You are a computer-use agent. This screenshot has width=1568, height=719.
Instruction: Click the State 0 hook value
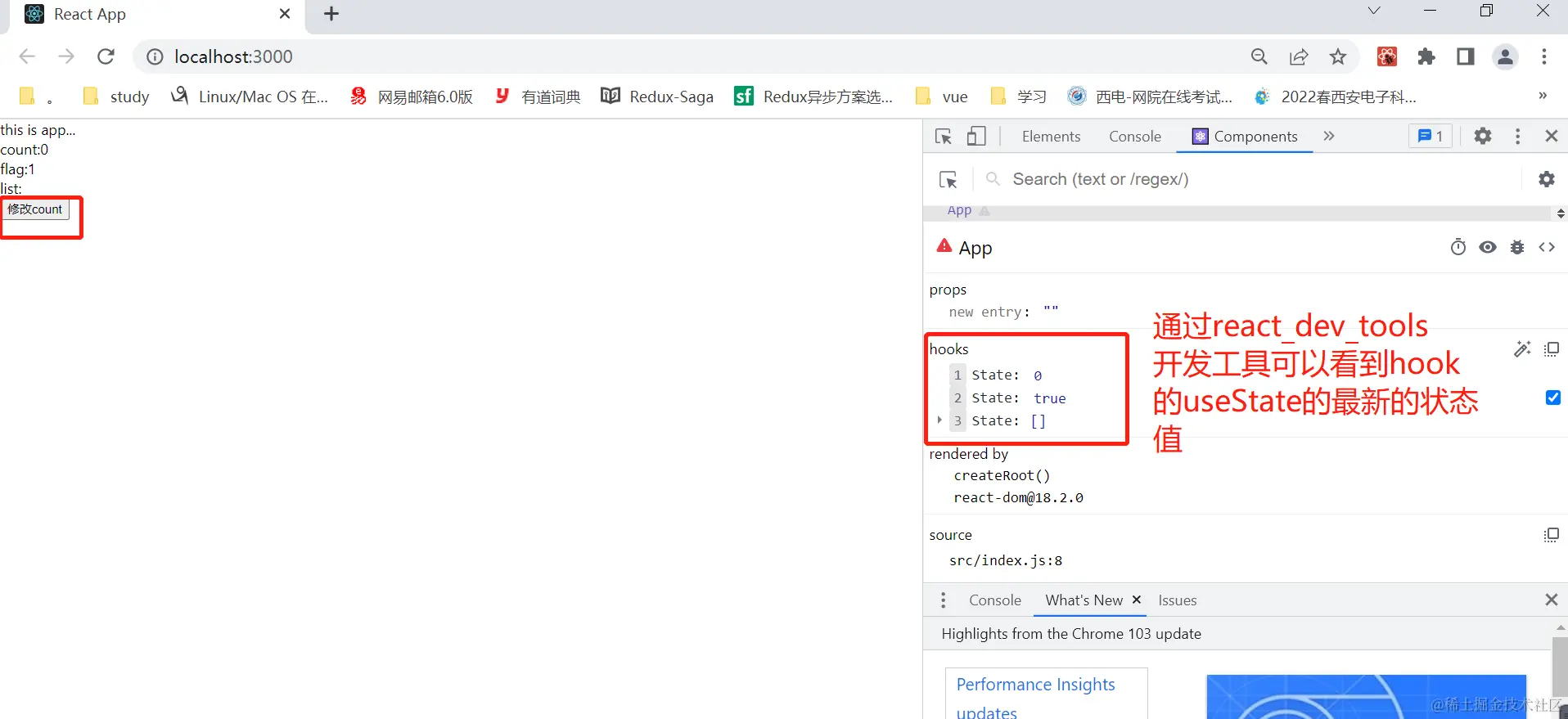point(1038,375)
